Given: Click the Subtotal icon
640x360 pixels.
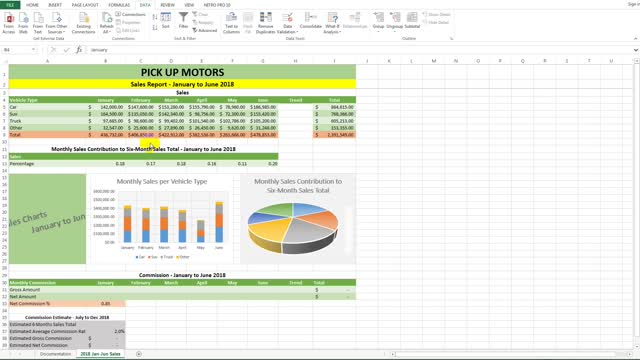Looking at the screenshot, I should point(412,20).
